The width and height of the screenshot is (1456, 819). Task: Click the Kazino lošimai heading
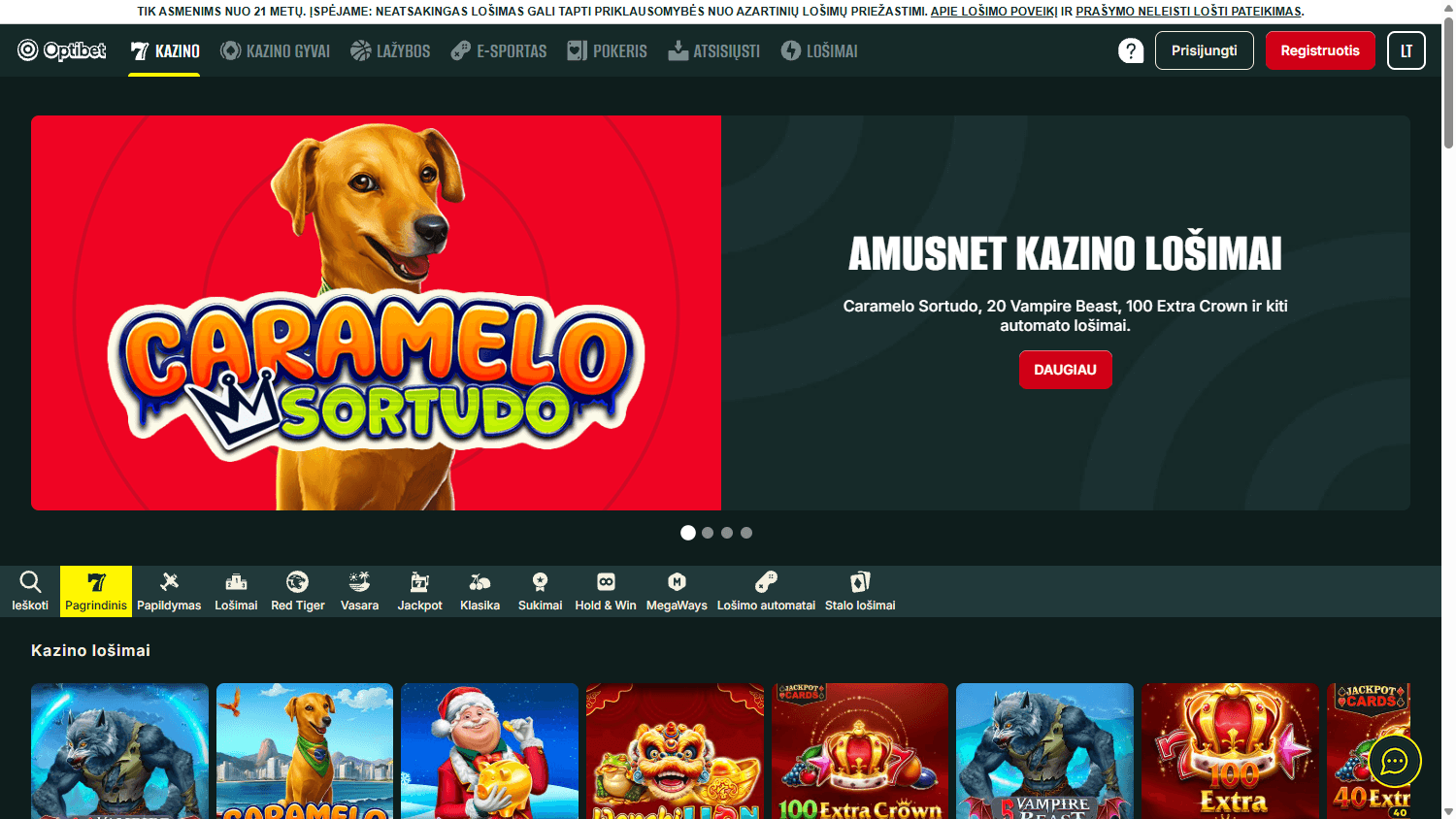point(90,650)
